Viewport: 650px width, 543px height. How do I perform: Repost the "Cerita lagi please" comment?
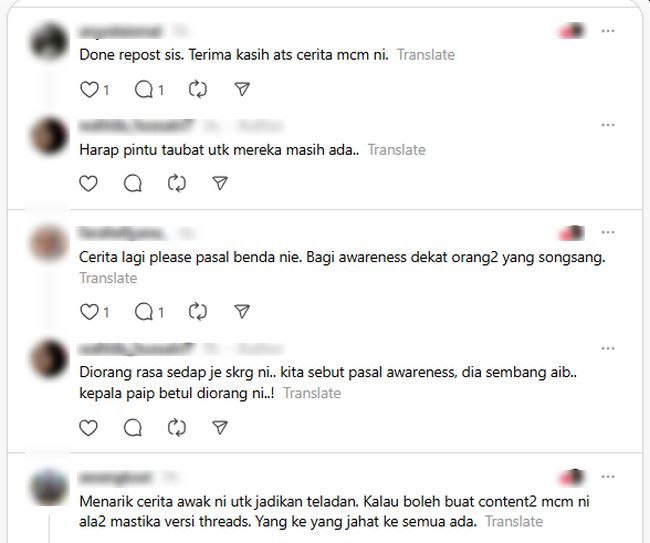coord(198,312)
